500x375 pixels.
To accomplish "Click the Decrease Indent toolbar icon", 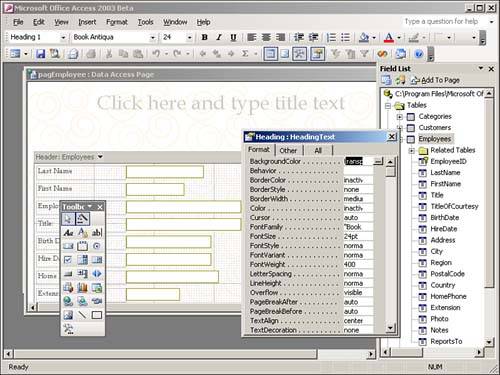I will point(299,37).
